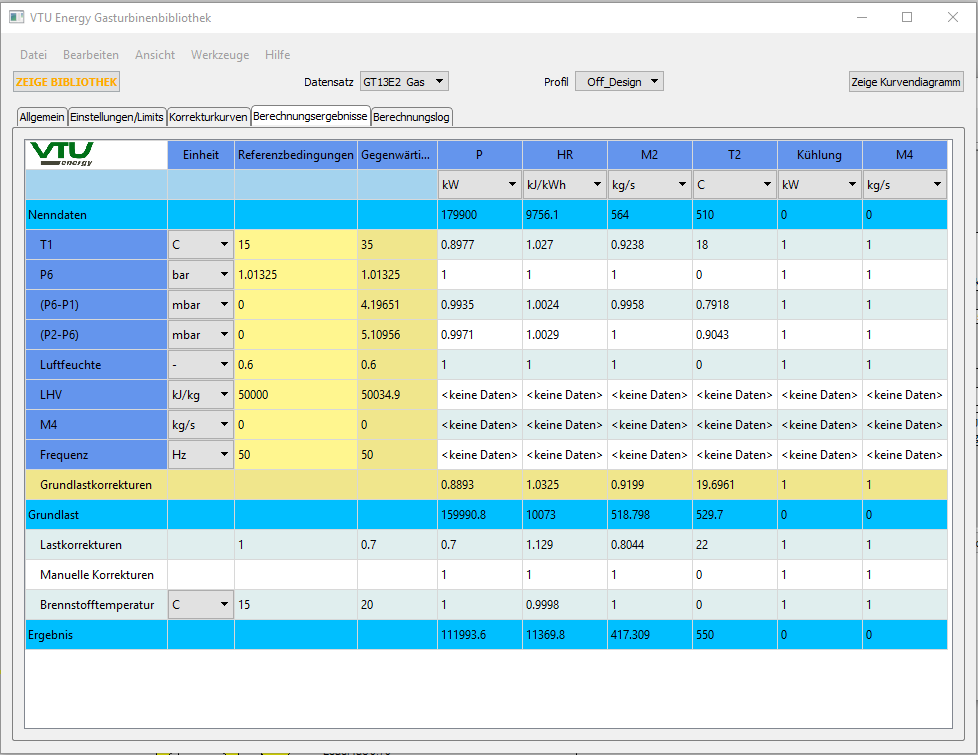978x755 pixels.
Task: Open the P column kW unit dropdown
Action: [479, 185]
